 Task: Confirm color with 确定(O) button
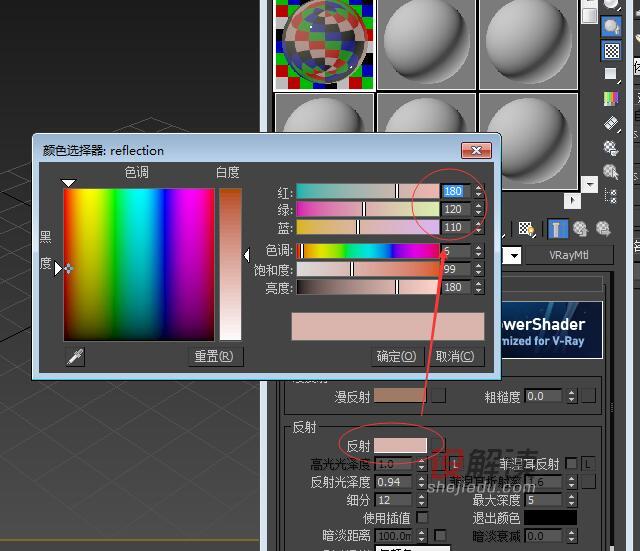coord(397,357)
